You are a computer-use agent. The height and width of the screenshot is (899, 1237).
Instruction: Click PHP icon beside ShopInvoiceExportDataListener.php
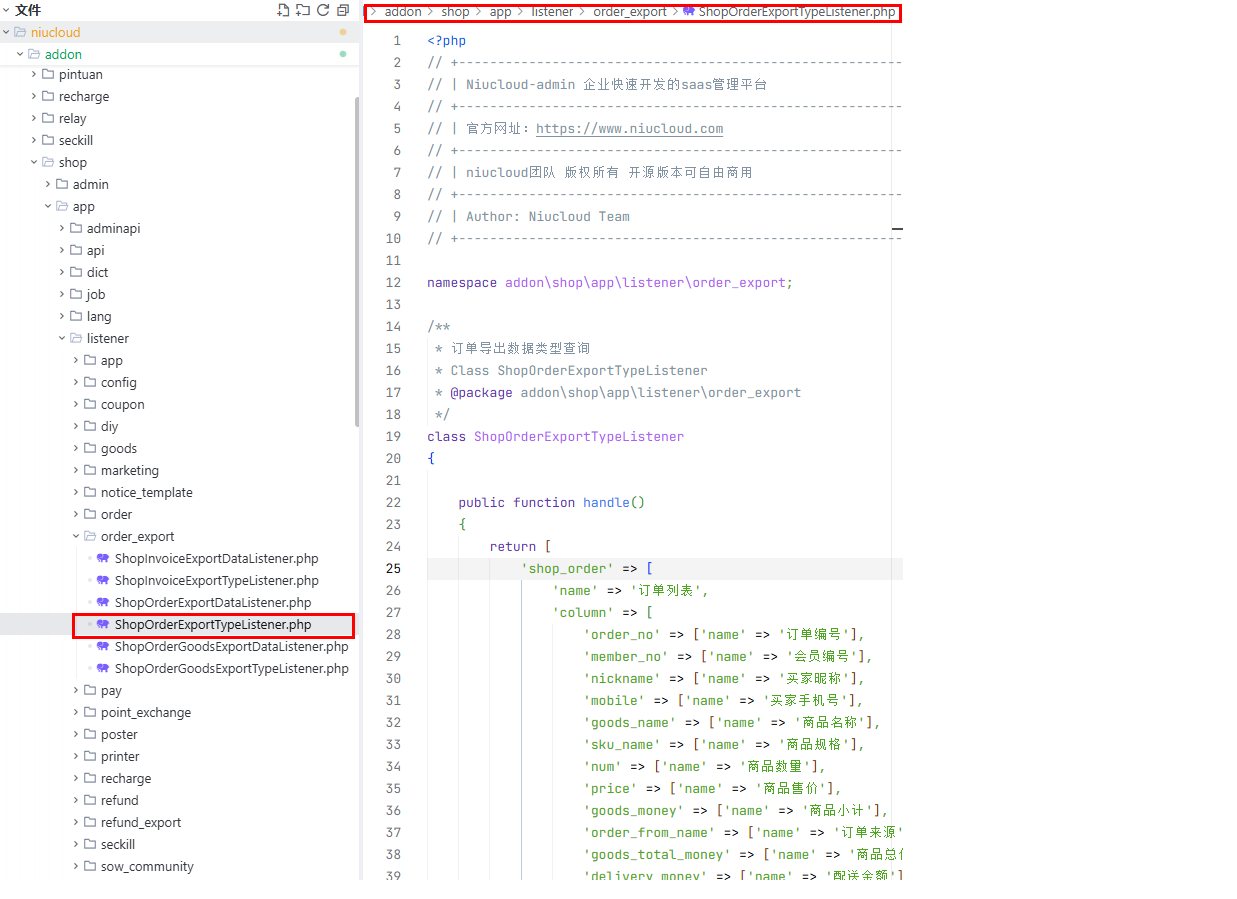(x=103, y=559)
